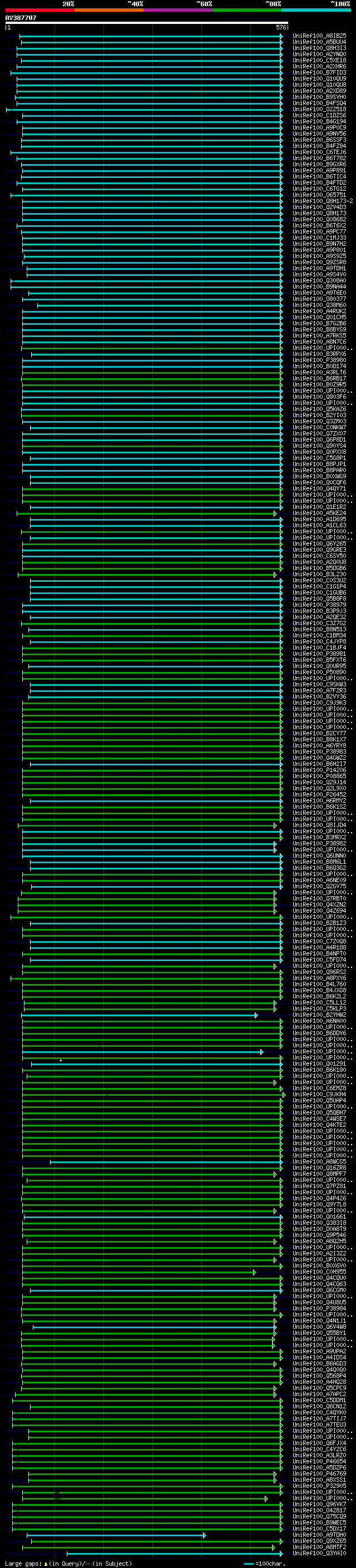Viewport: 356px width, 1568px height.
Task: Open hit UniRef100_B9SVH0
Action: pyautogui.click(x=319, y=97)
